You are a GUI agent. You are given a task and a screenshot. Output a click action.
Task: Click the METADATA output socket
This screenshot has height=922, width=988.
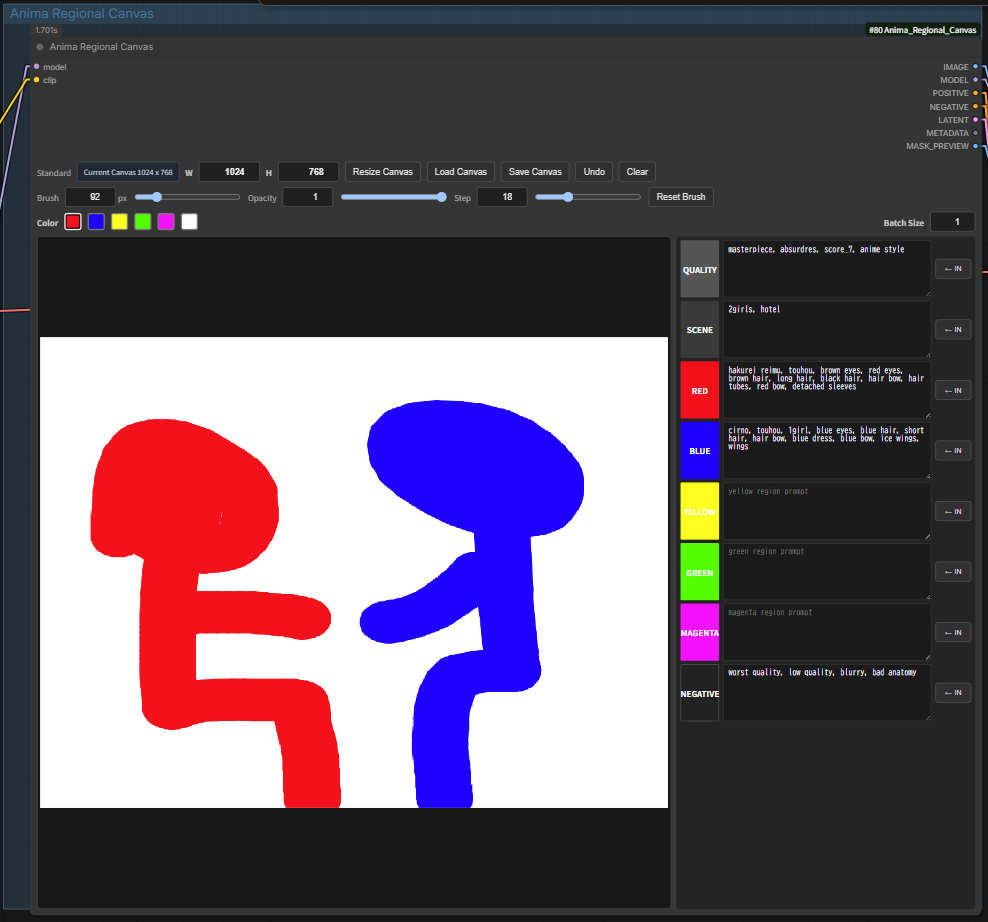point(975,133)
